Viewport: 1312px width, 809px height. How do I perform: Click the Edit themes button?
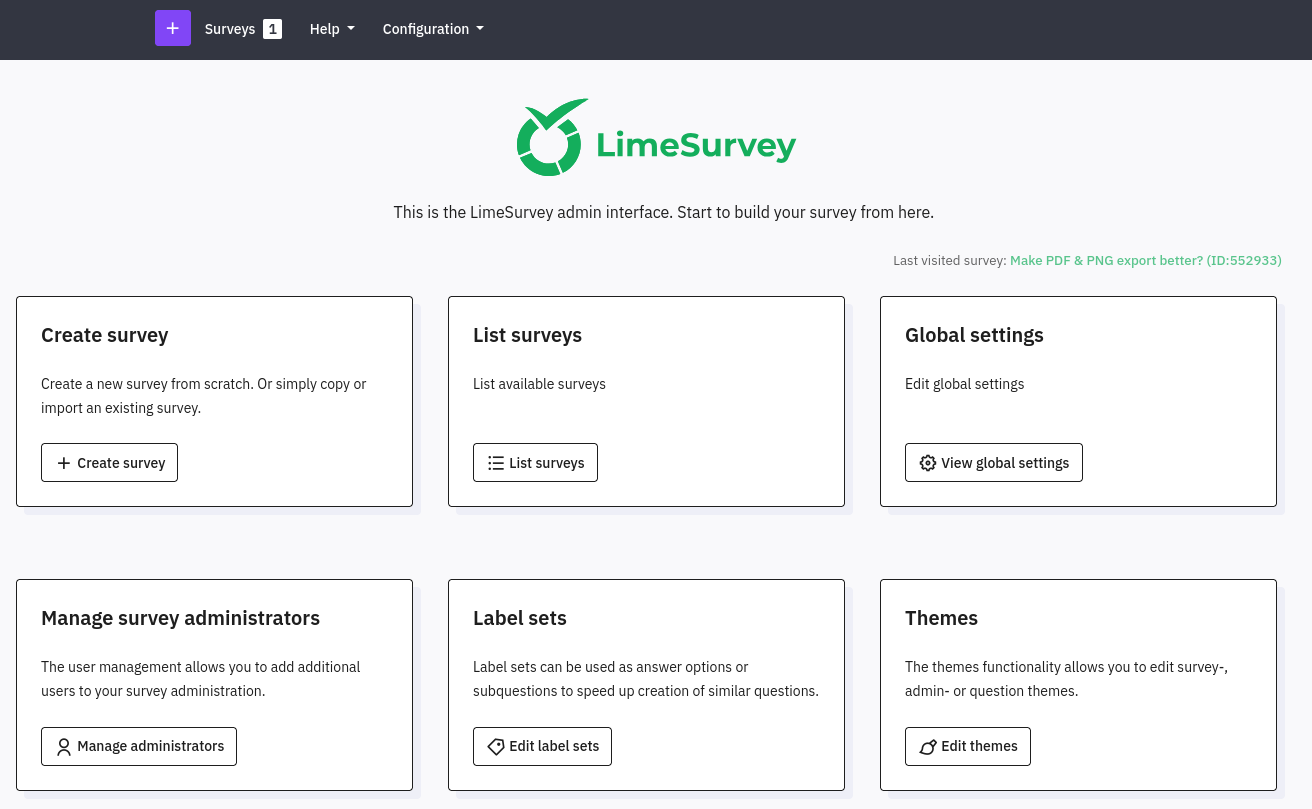[968, 746]
